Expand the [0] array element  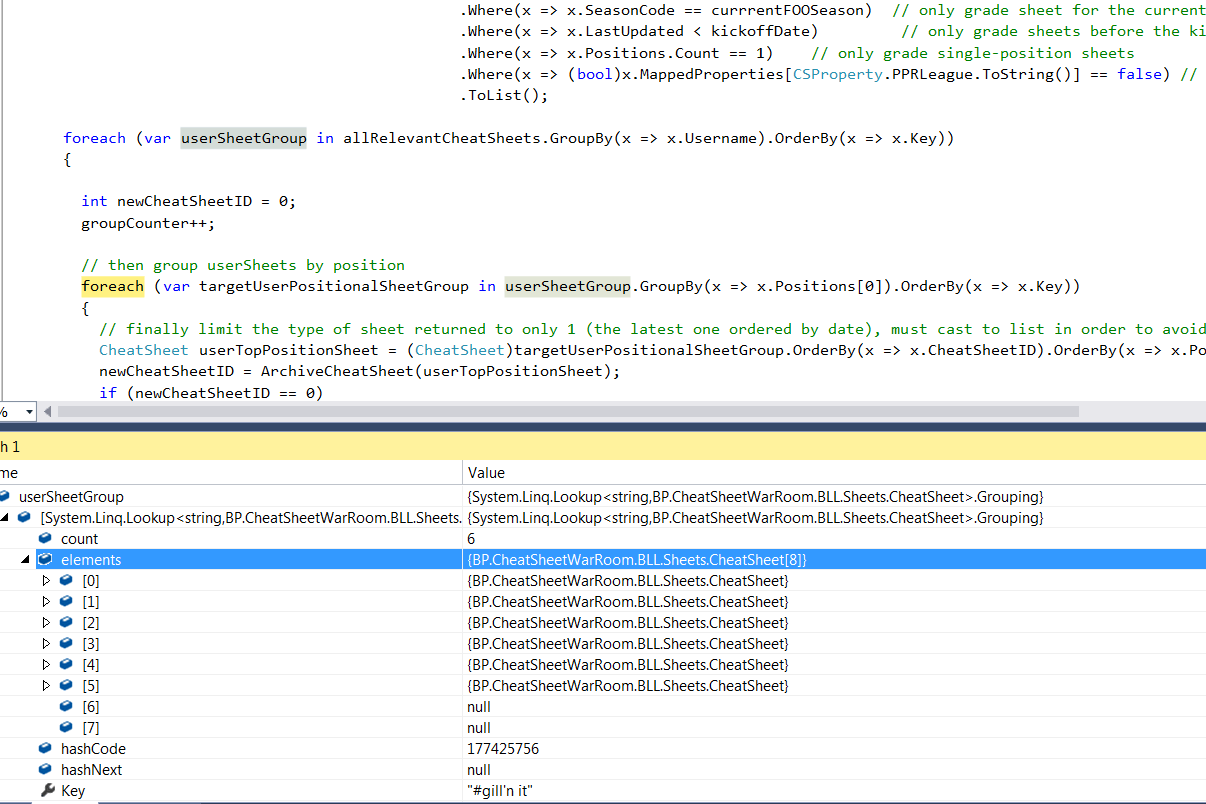[x=45, y=581]
